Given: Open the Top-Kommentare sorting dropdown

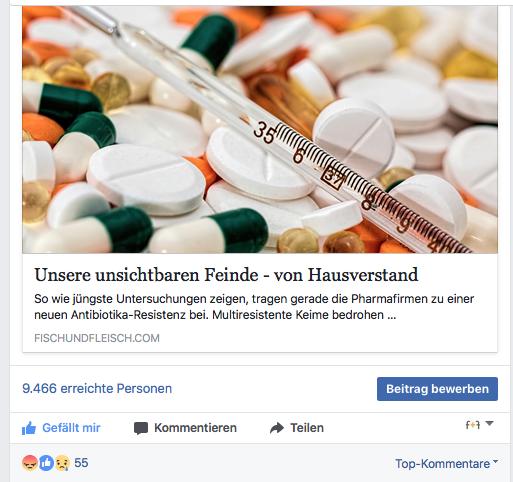Looking at the screenshot, I should coord(446,463).
